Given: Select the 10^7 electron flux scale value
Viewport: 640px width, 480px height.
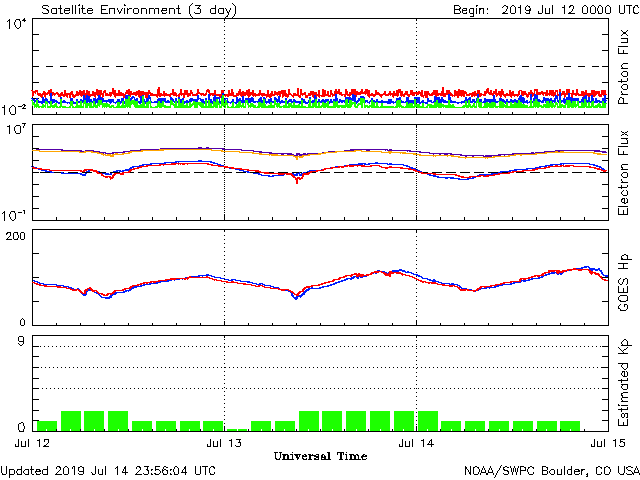Looking at the screenshot, I should pos(16,130).
